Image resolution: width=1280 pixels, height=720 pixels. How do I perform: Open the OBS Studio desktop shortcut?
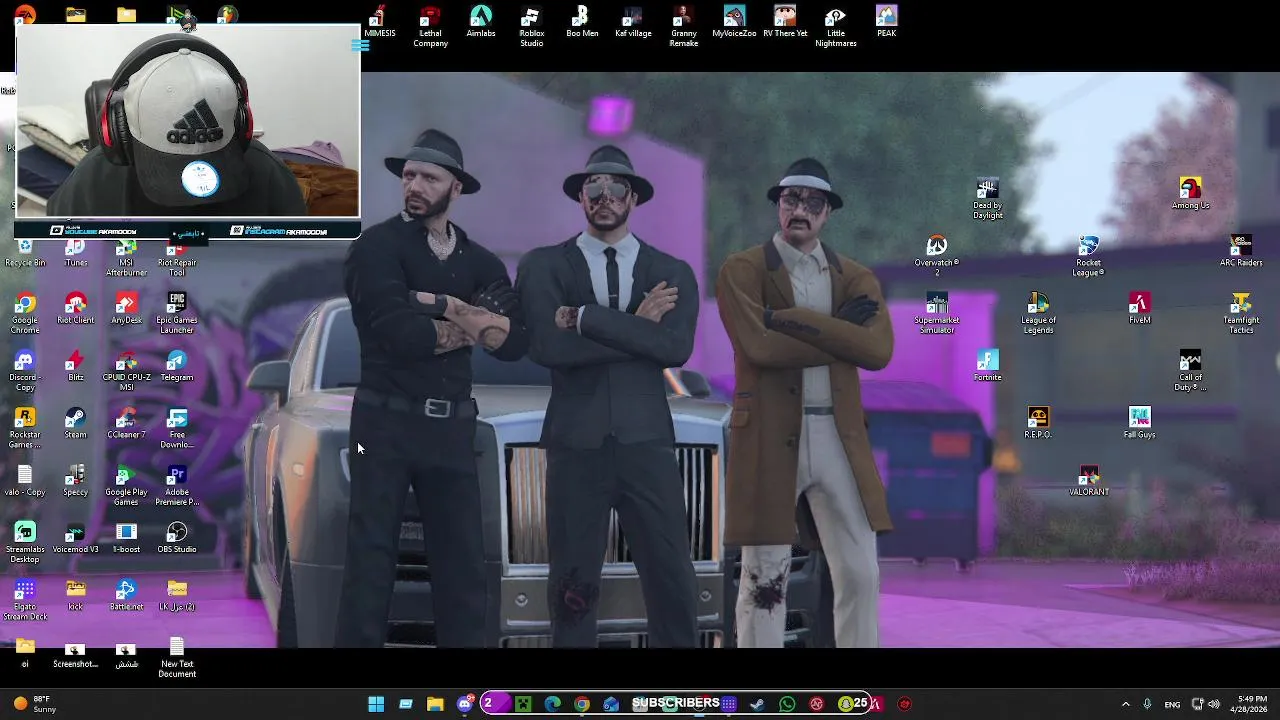click(177, 536)
